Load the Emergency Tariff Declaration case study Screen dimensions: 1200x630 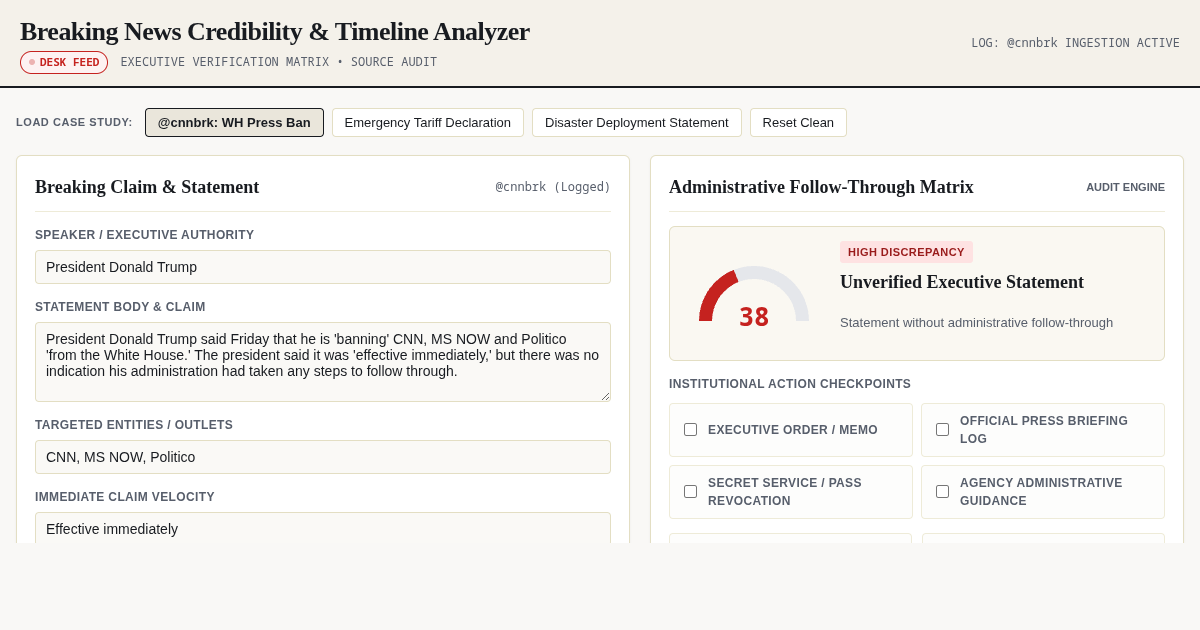(428, 122)
